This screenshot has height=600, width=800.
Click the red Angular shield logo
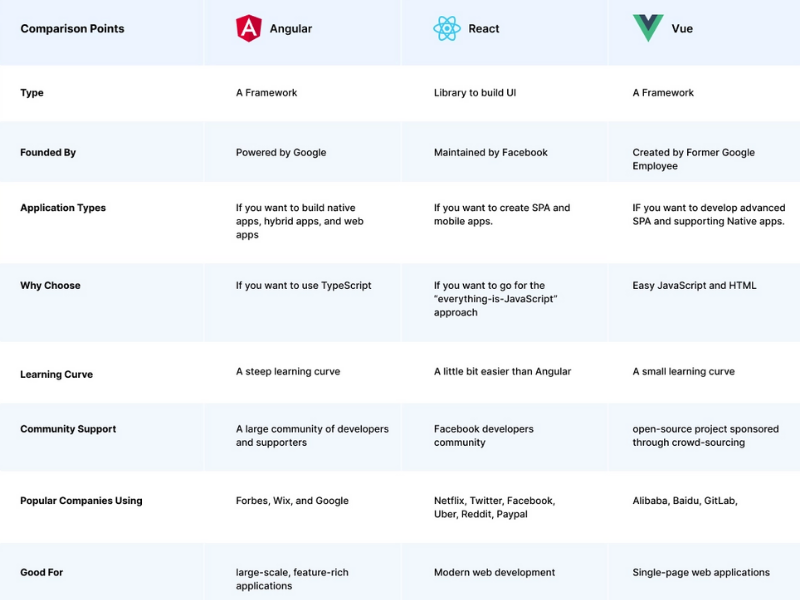pyautogui.click(x=248, y=28)
